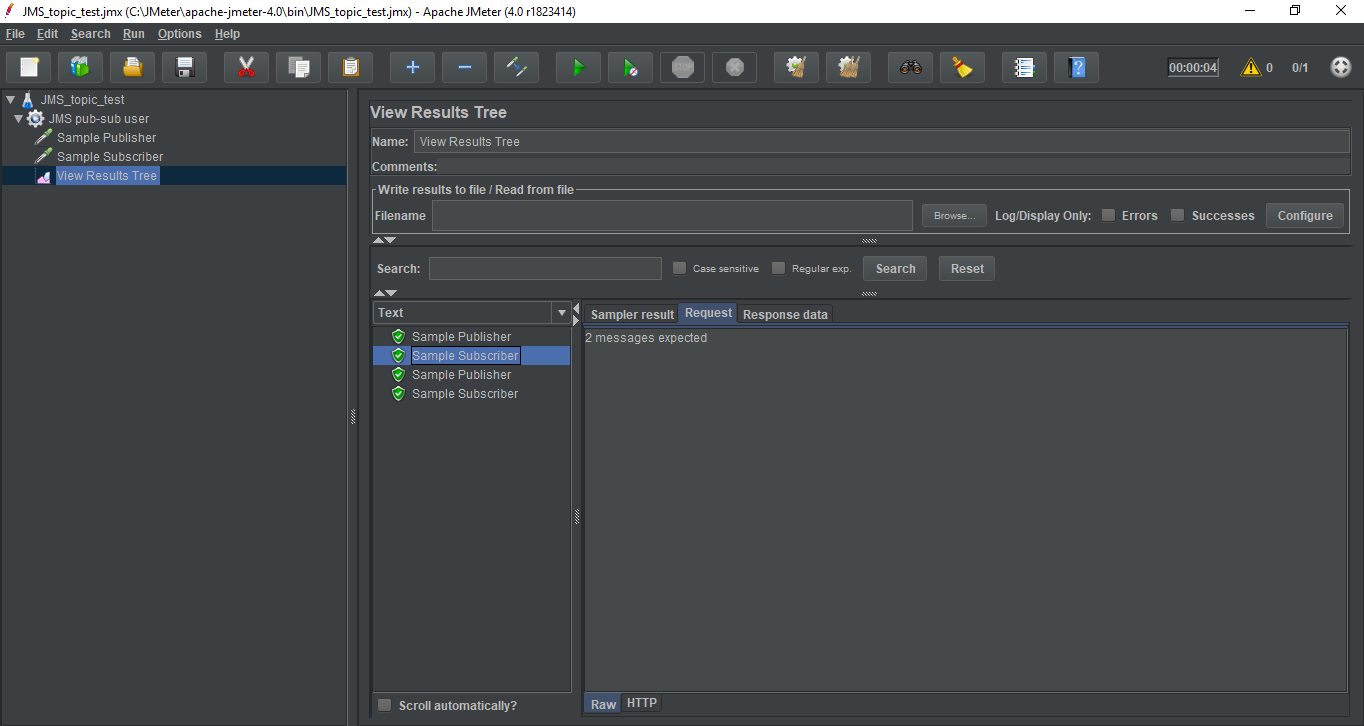This screenshot has height=726, width=1364.
Task: Click the Add plus toolbar icon
Action: 412,68
